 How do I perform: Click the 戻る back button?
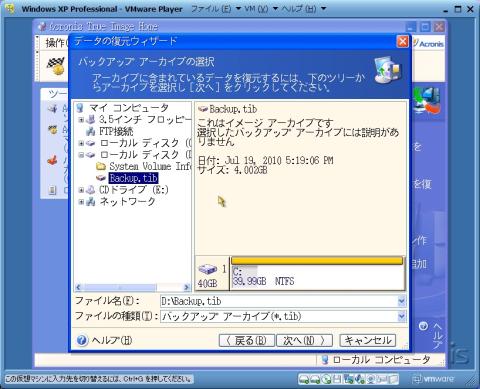pyautogui.click(x=247, y=340)
